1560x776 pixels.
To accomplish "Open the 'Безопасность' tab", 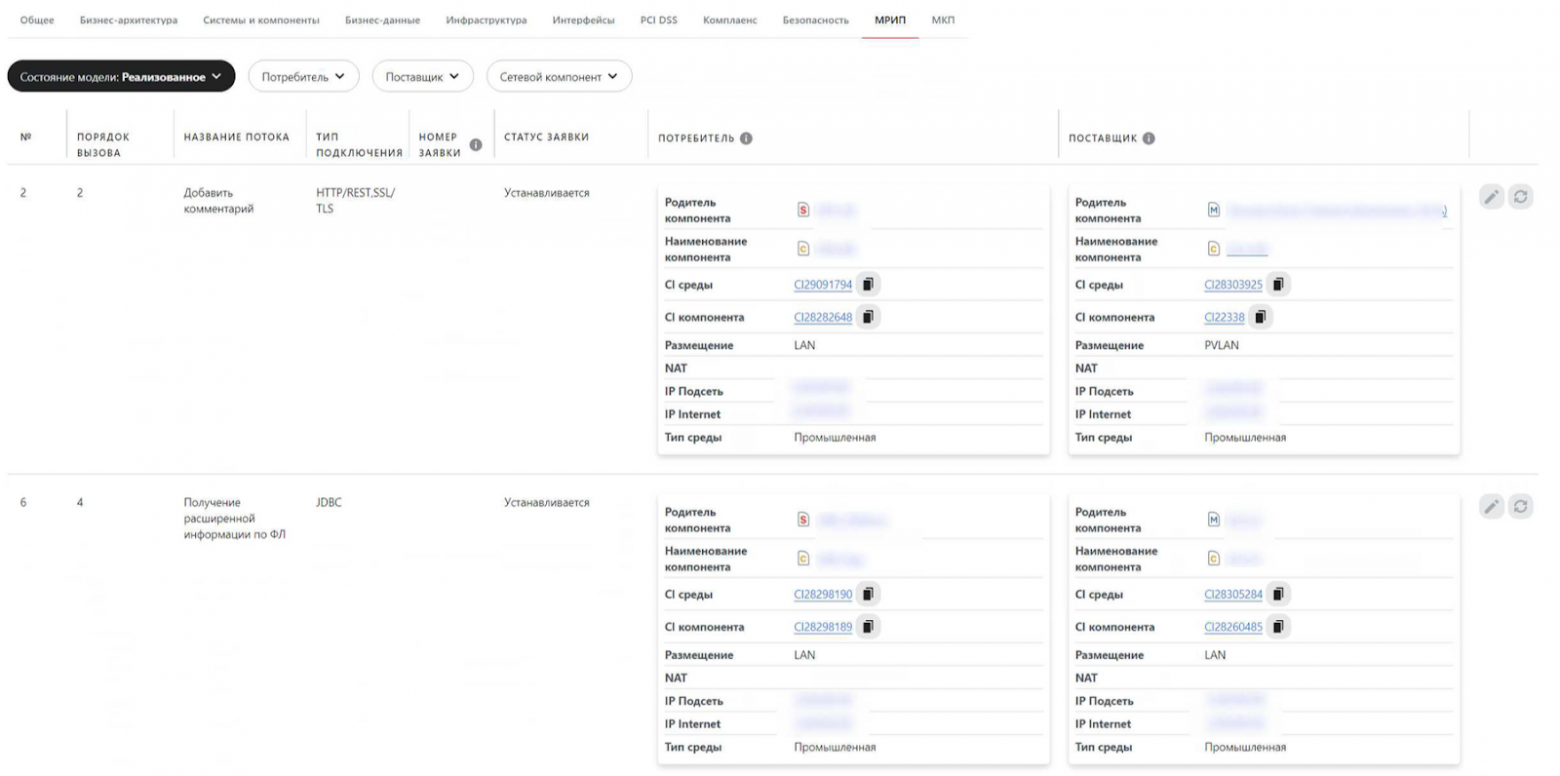I will tap(814, 19).
